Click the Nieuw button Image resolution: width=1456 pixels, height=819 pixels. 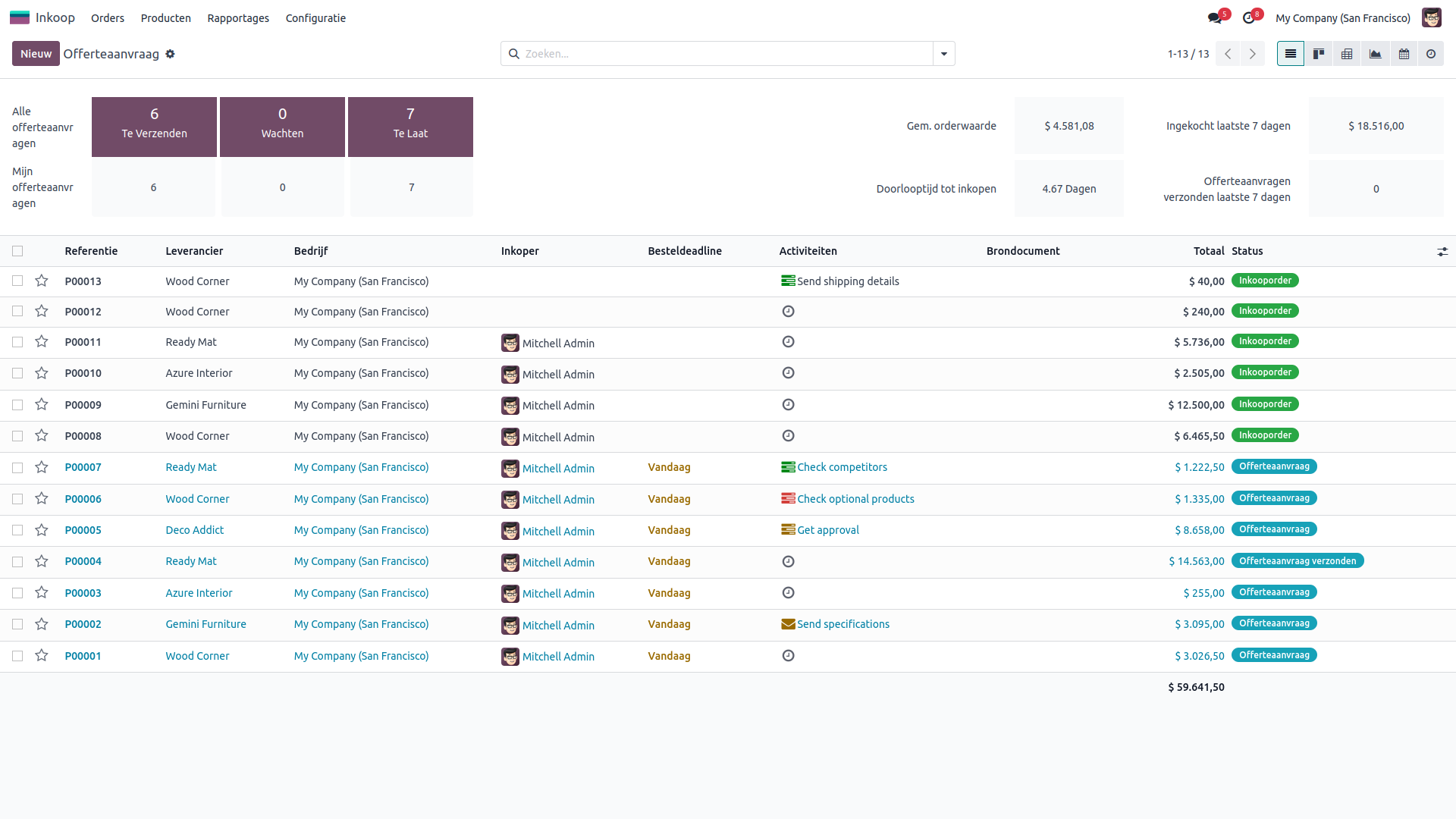(x=36, y=54)
